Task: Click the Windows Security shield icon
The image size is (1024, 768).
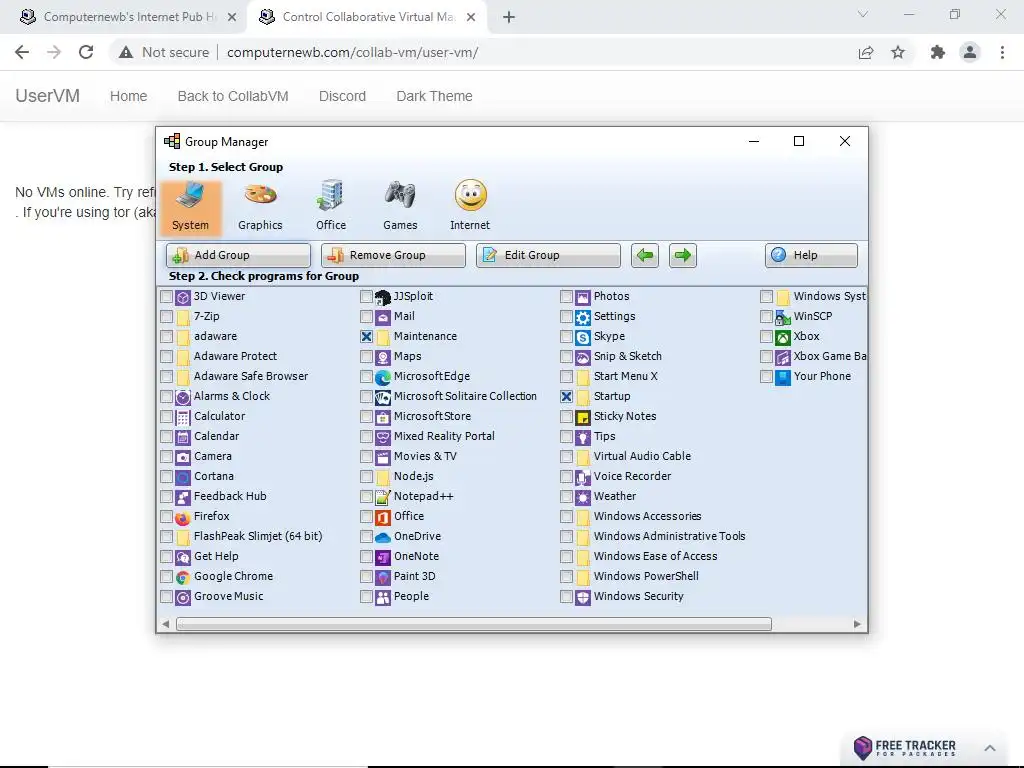Action: click(x=583, y=597)
